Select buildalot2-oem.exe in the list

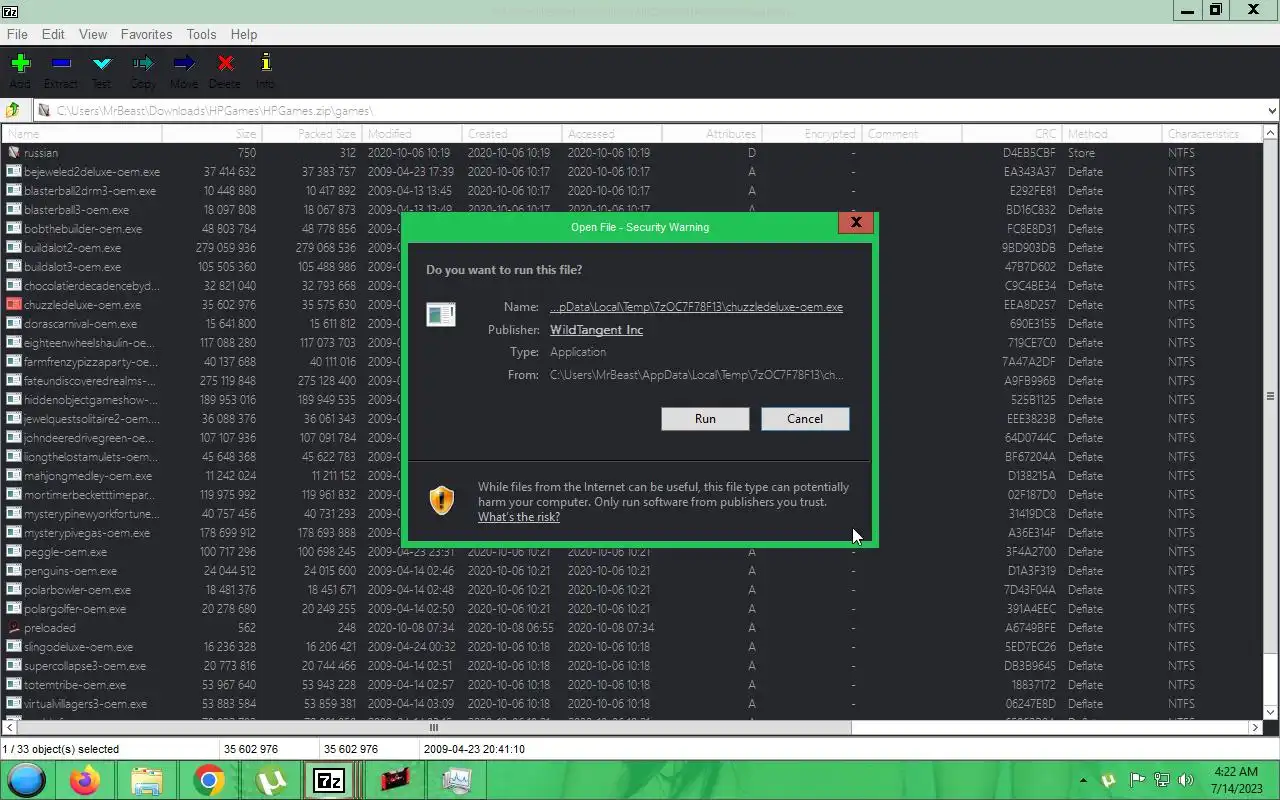72,248
